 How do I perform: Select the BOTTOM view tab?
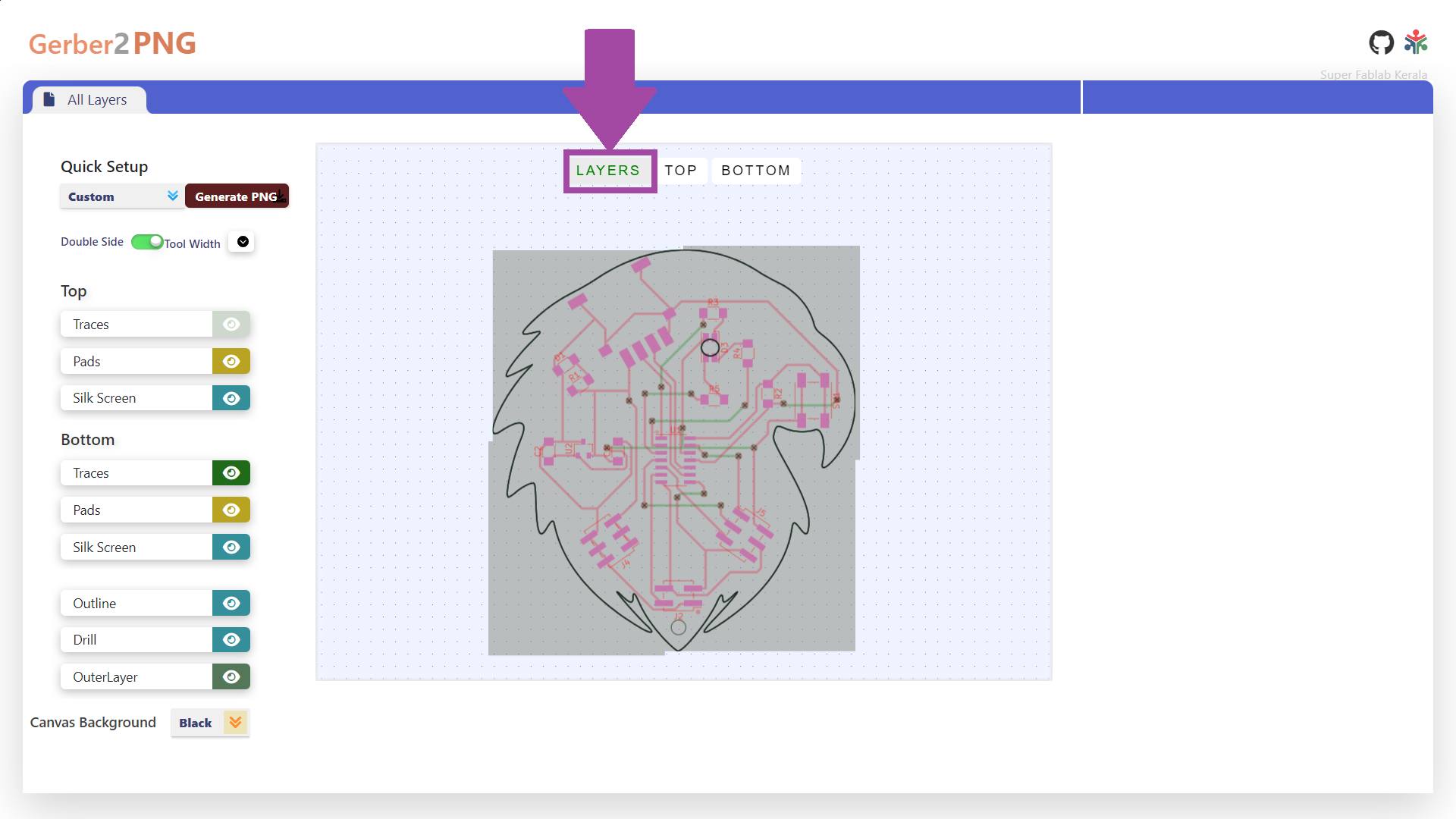[755, 171]
